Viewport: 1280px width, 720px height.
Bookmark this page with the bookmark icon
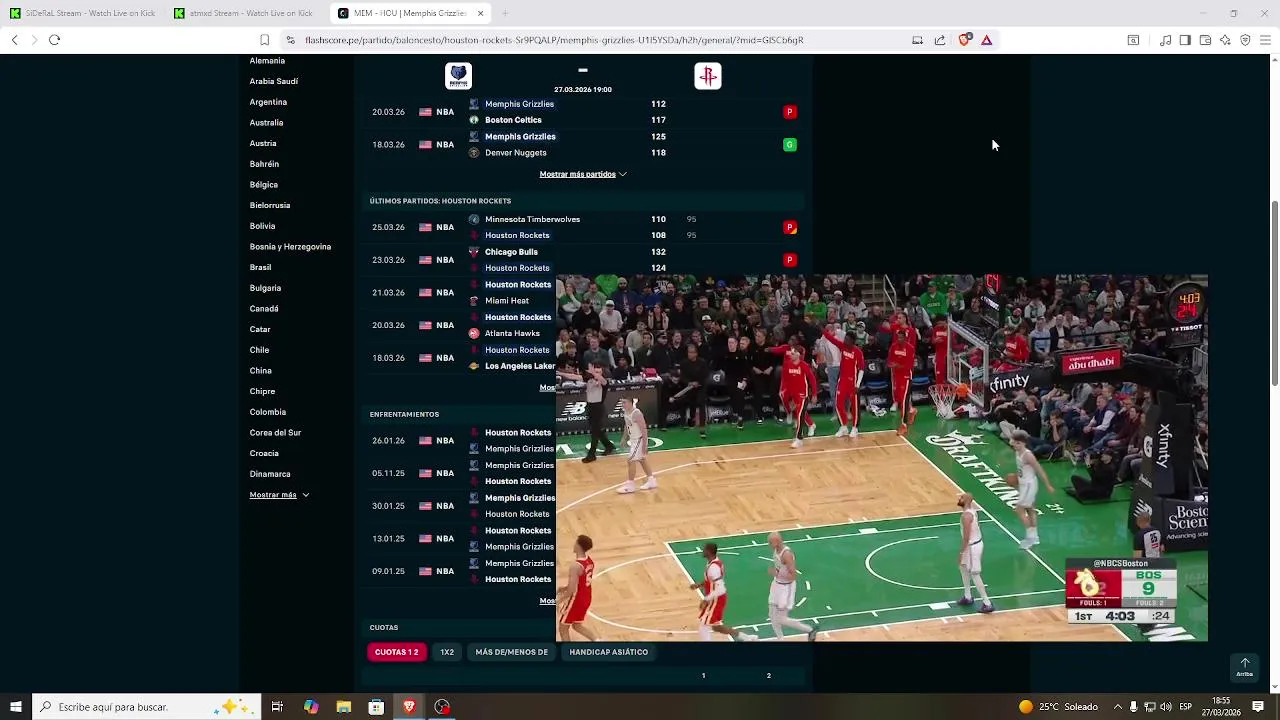pos(264,40)
